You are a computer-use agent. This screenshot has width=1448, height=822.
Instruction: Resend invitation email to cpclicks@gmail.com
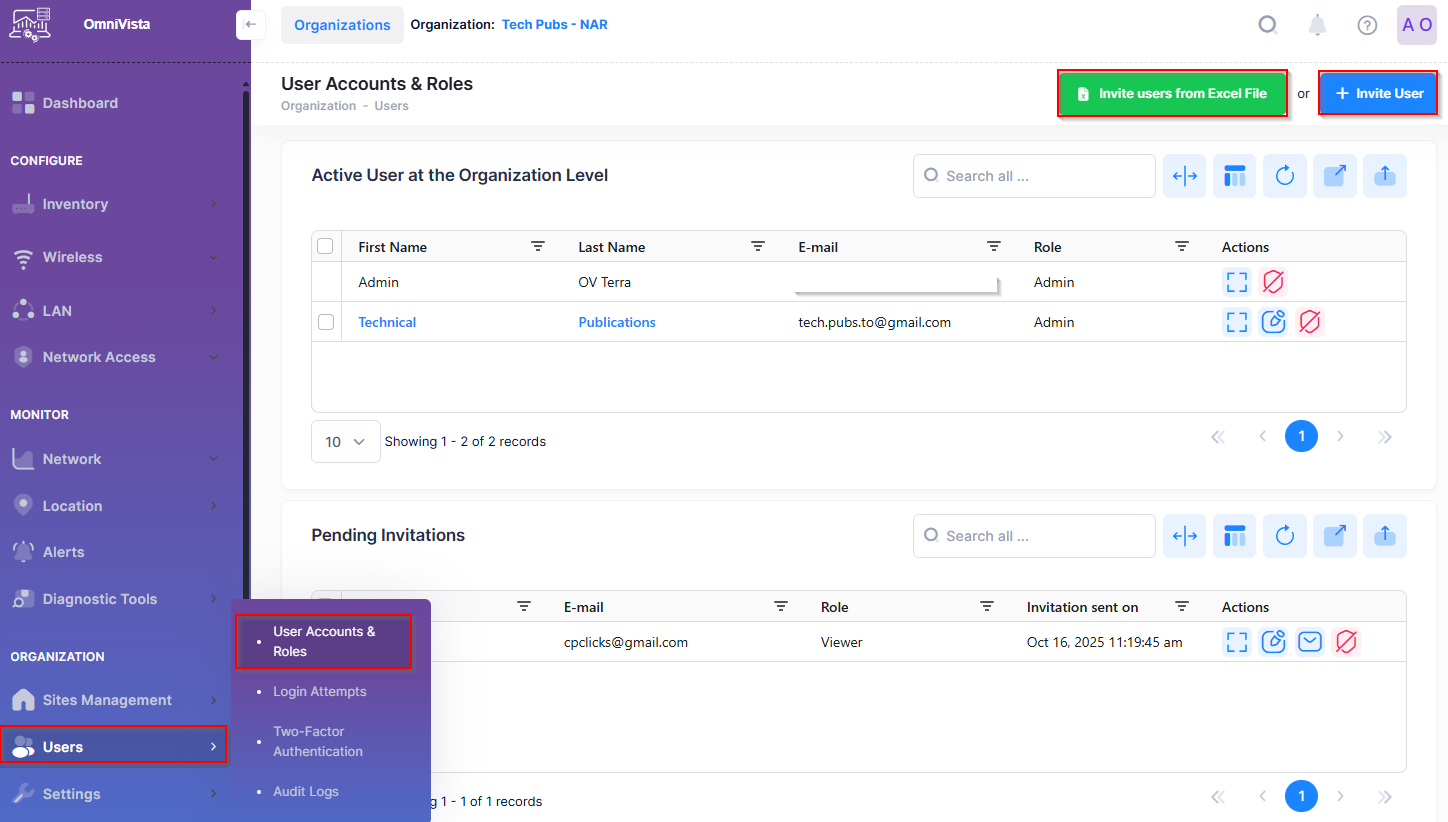coord(1310,642)
